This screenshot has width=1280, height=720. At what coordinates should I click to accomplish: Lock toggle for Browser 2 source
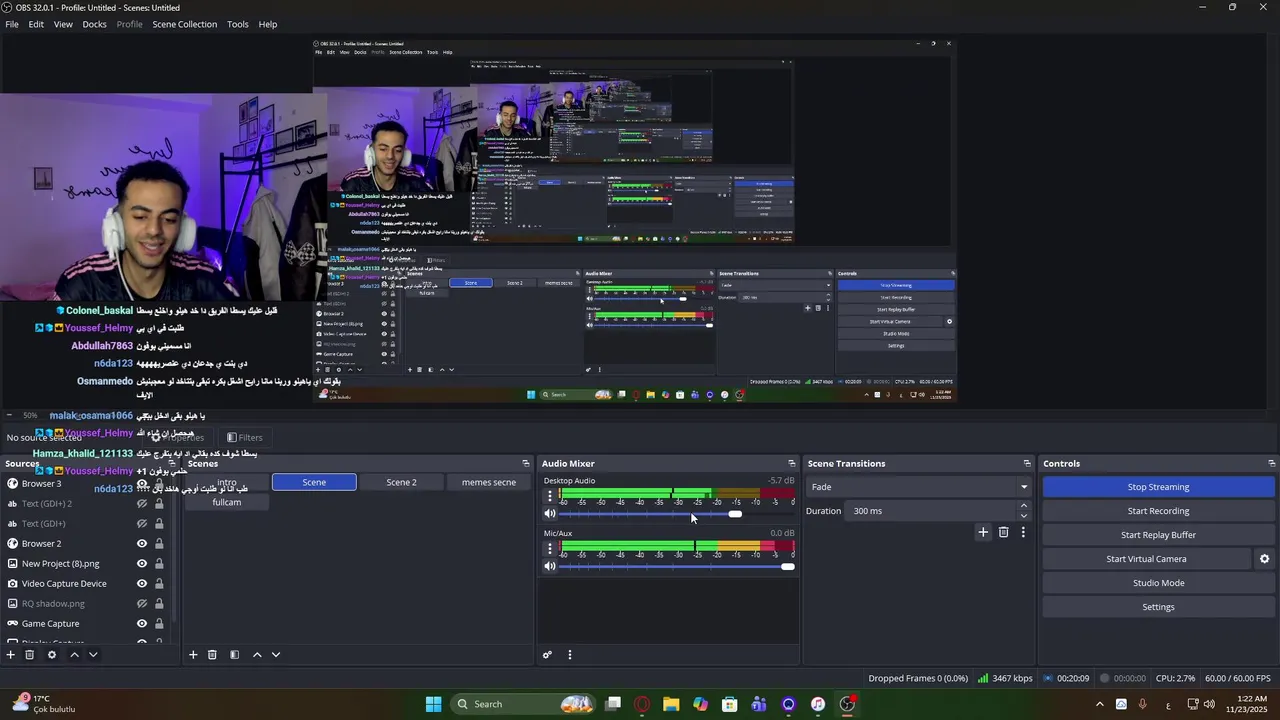[x=159, y=544]
